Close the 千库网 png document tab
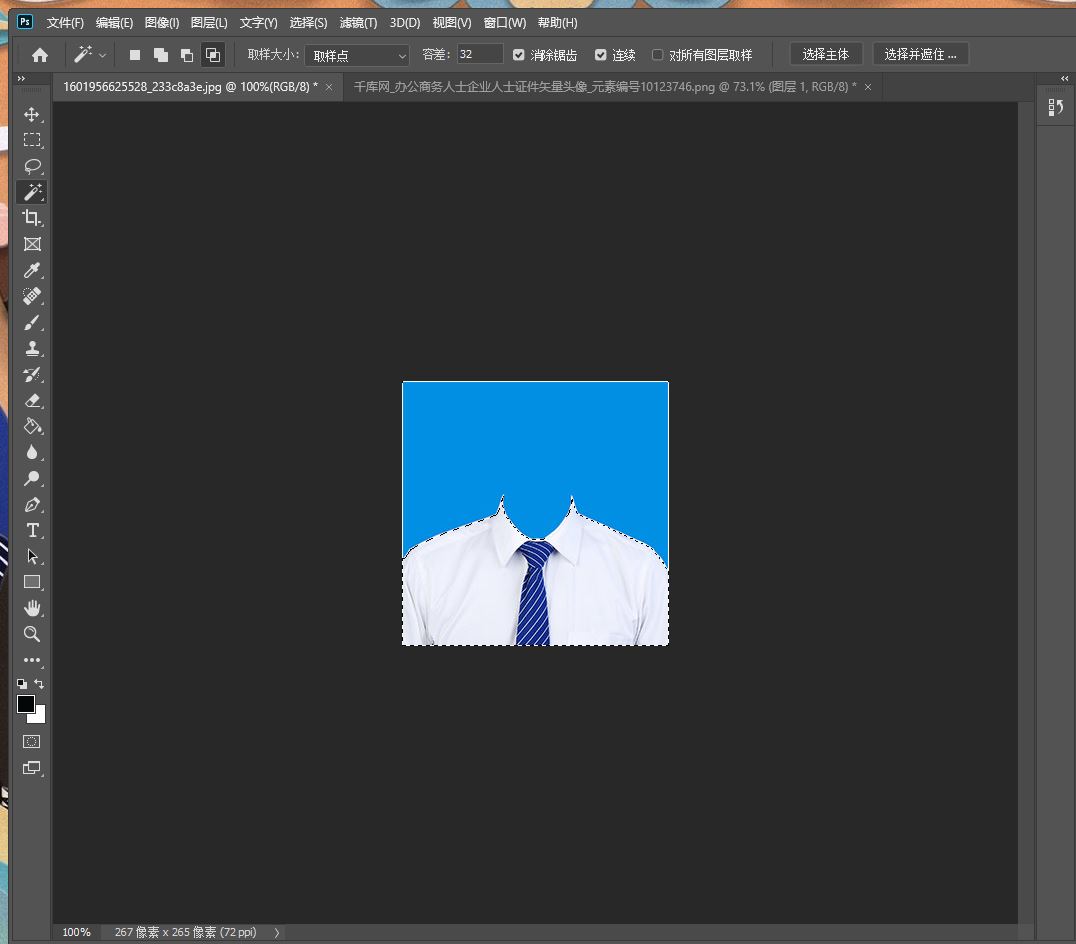 point(868,87)
